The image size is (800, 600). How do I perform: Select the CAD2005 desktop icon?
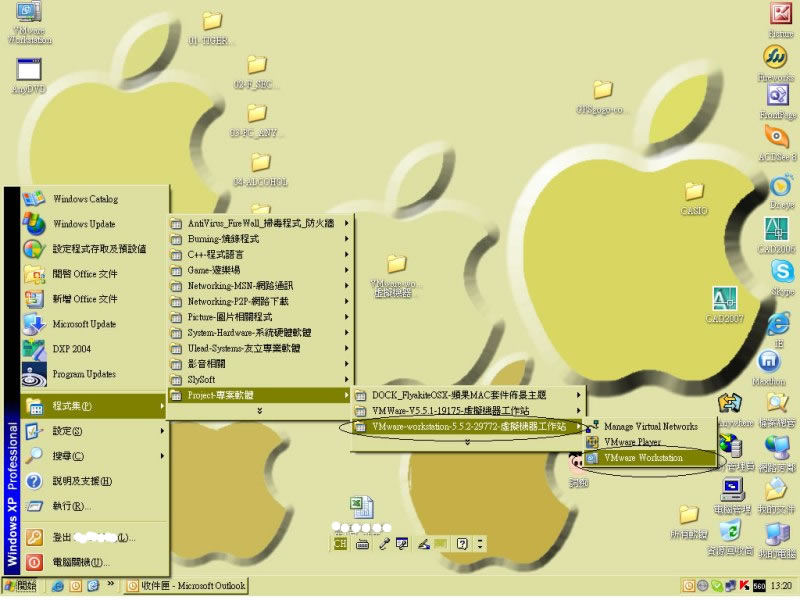776,235
